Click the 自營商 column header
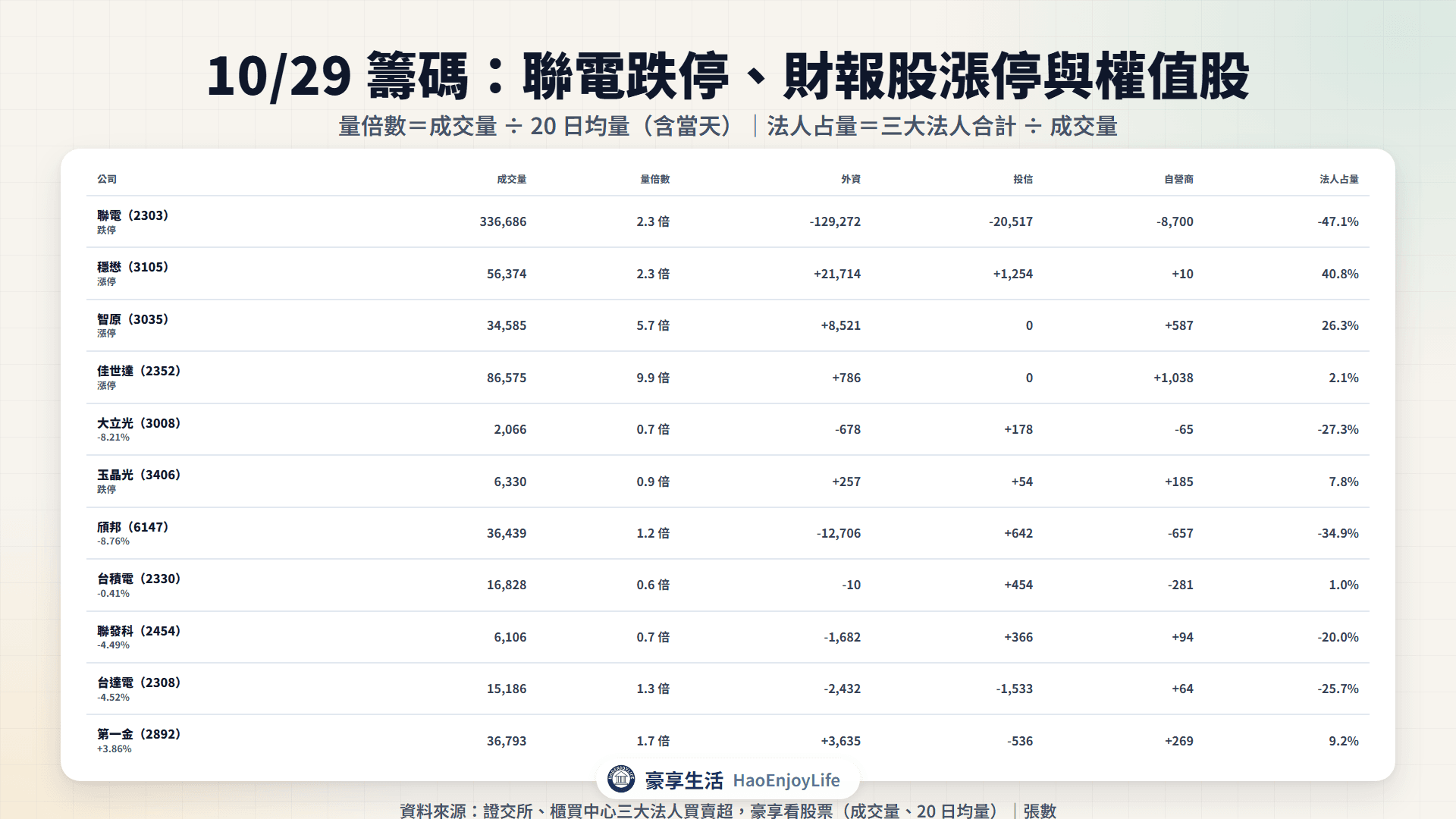The image size is (1456, 819). coord(1179,179)
